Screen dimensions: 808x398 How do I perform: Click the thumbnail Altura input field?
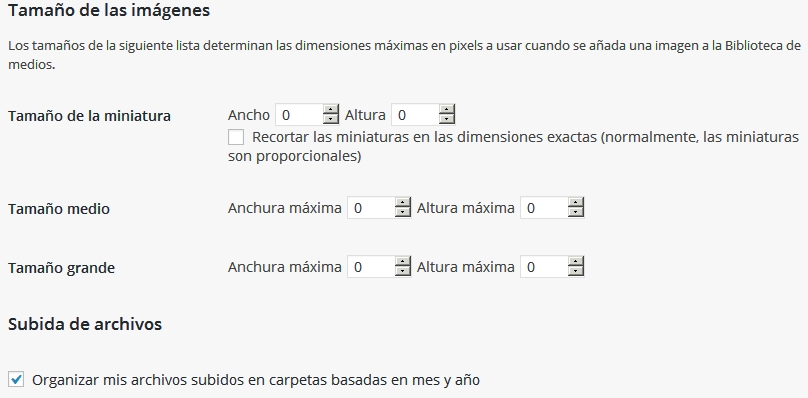click(x=415, y=114)
